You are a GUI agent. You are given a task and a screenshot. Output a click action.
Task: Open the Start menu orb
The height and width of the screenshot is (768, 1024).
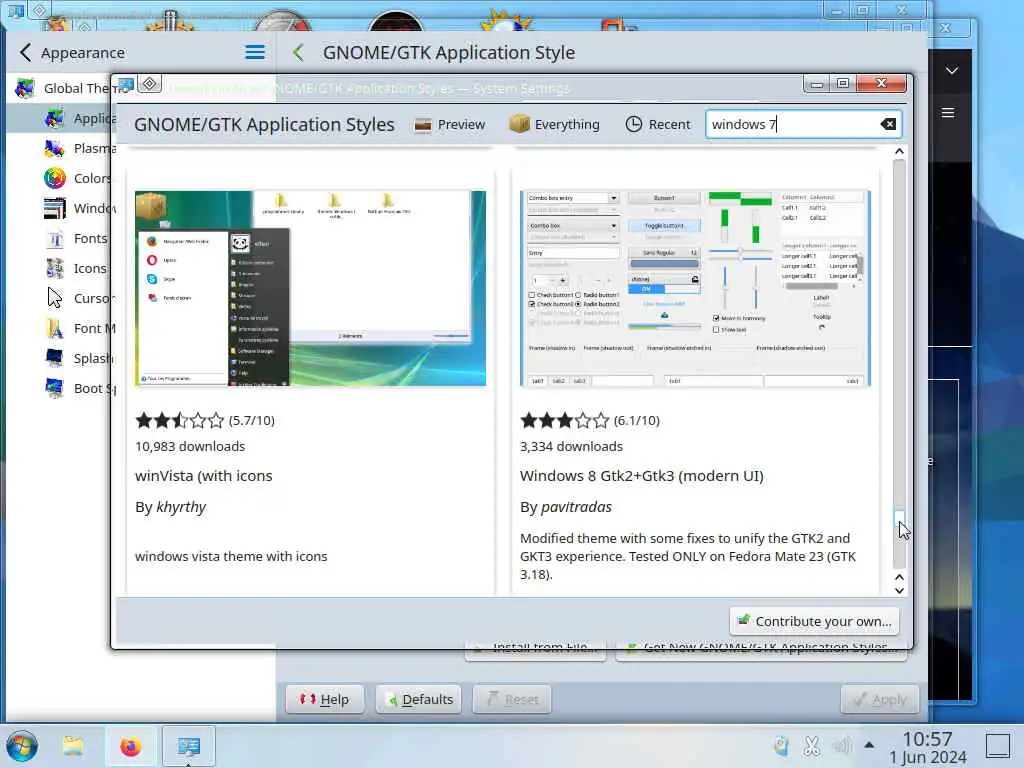point(22,746)
